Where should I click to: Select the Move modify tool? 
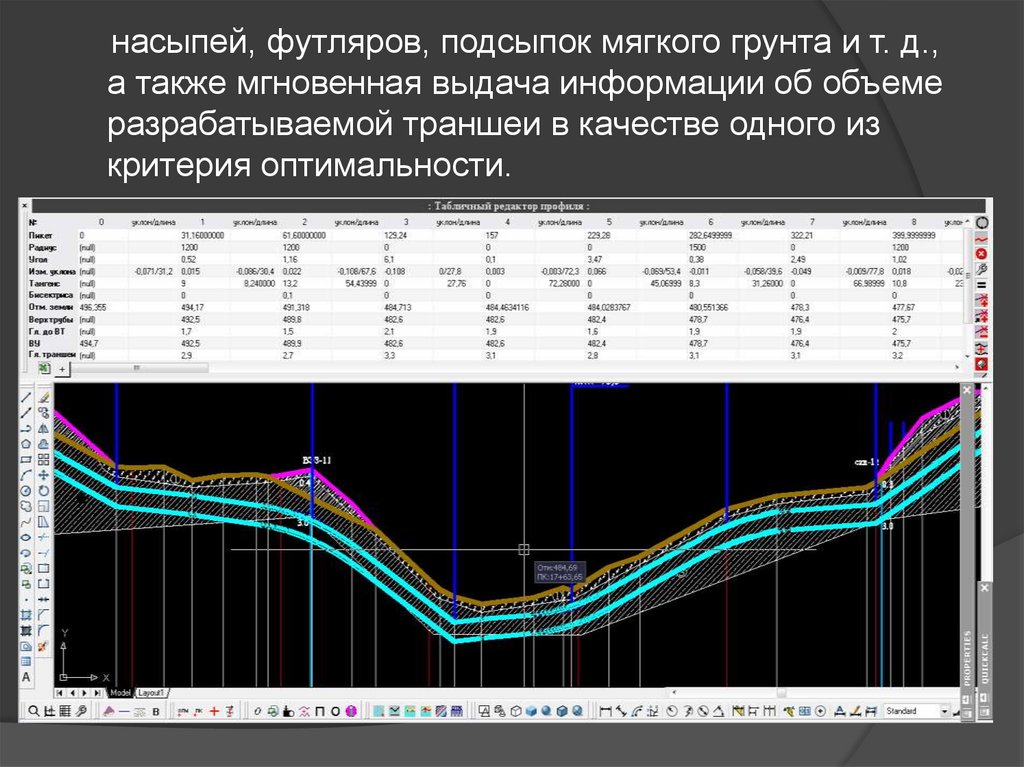pos(43,476)
